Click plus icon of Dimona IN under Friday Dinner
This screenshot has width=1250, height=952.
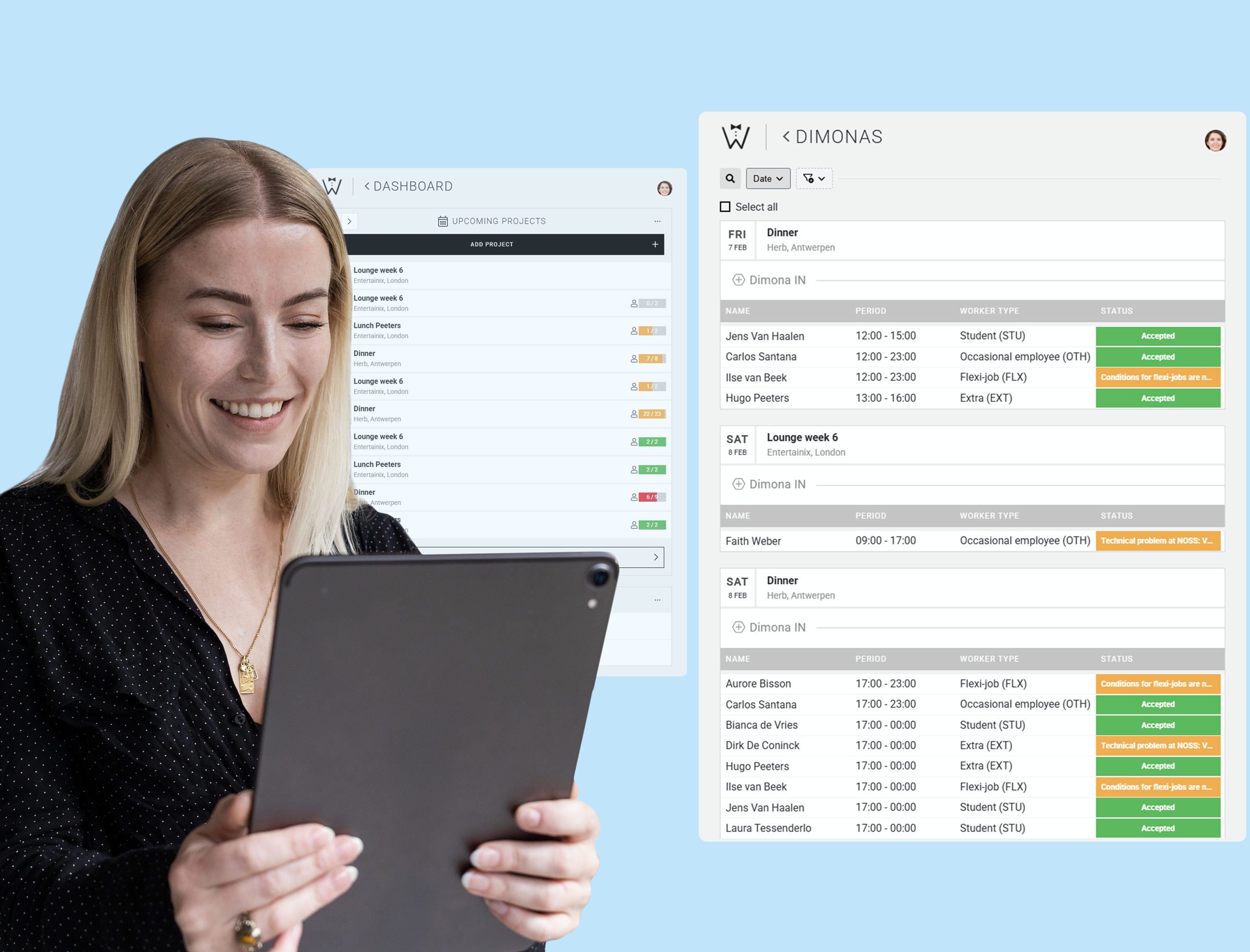click(x=739, y=280)
